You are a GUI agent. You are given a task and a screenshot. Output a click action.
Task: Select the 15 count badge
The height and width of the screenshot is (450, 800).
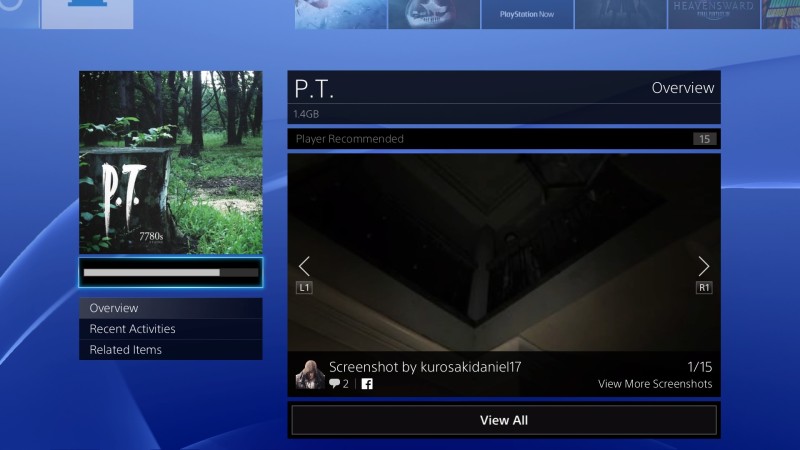pyautogui.click(x=705, y=139)
